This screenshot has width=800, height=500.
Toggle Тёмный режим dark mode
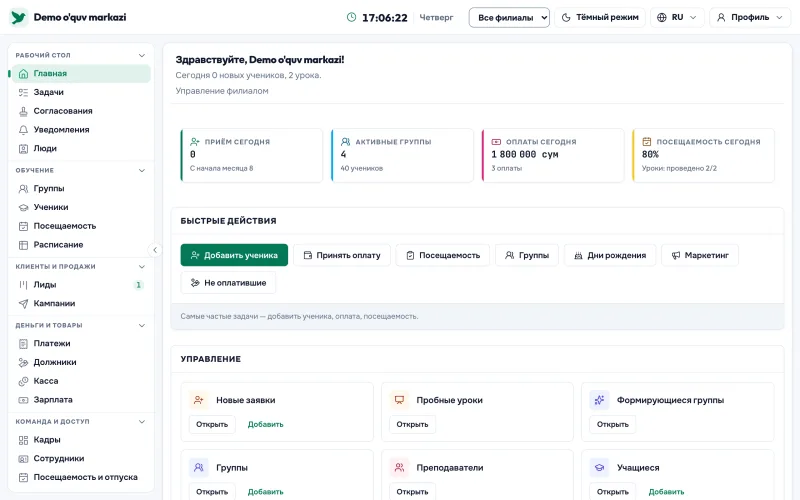click(599, 17)
